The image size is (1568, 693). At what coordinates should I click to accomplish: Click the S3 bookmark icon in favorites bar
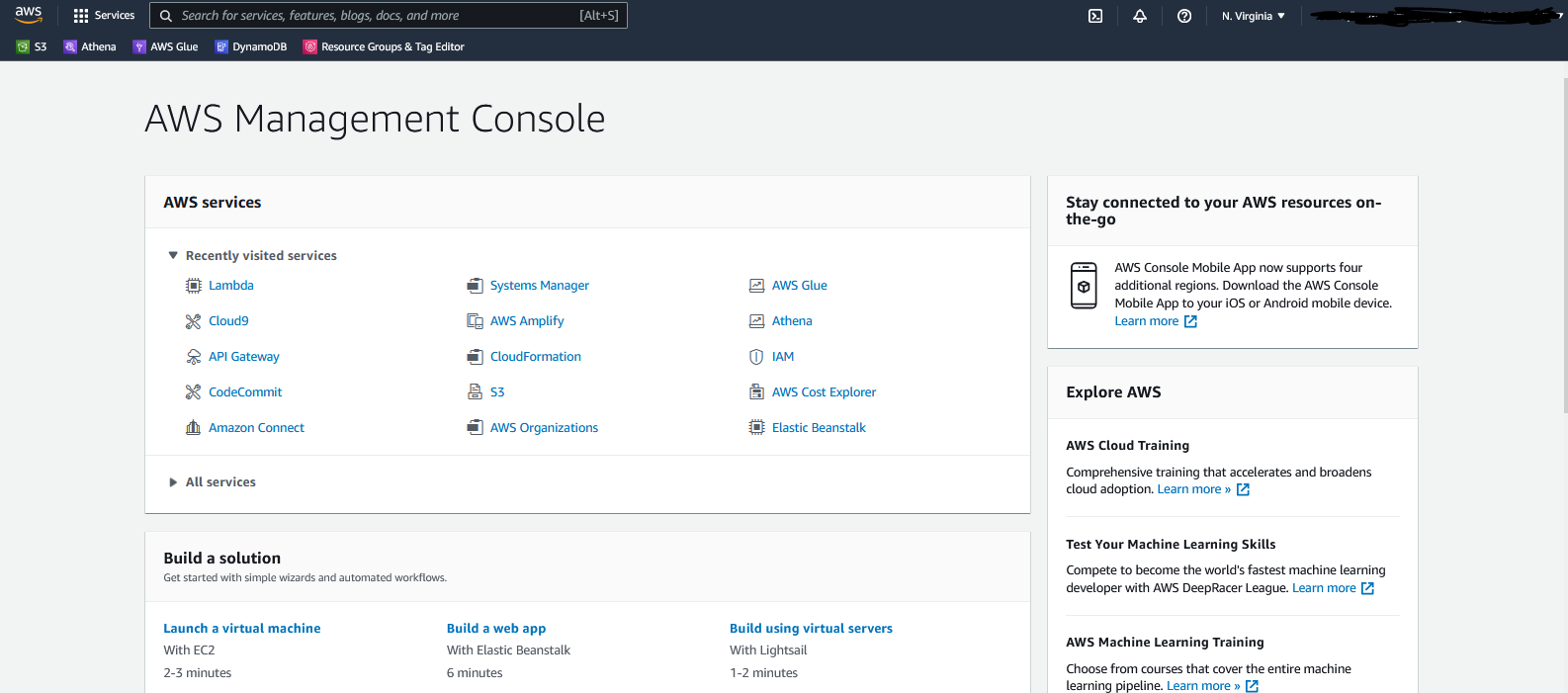pos(23,46)
